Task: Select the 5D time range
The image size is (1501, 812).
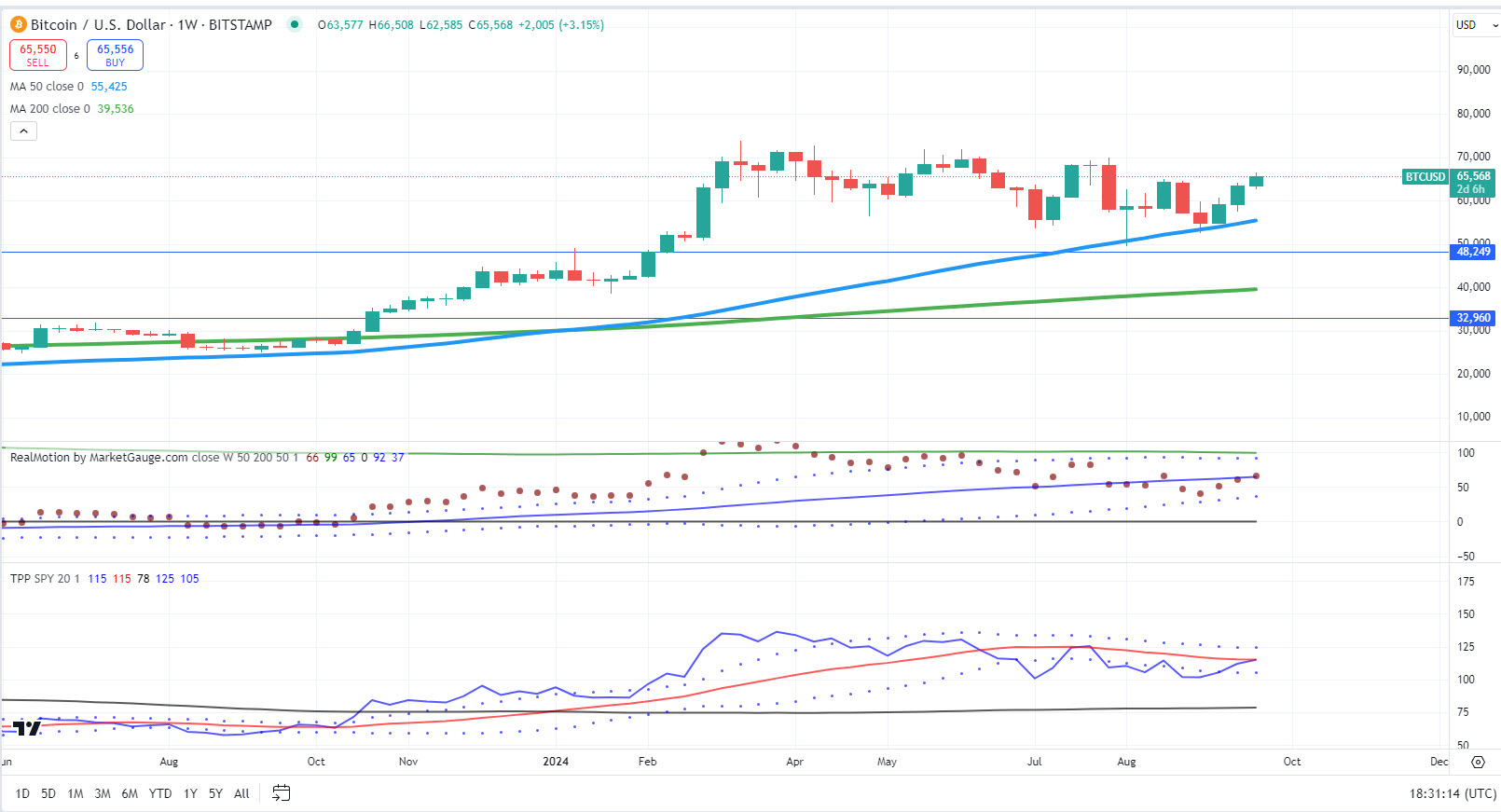Action: click(48, 793)
